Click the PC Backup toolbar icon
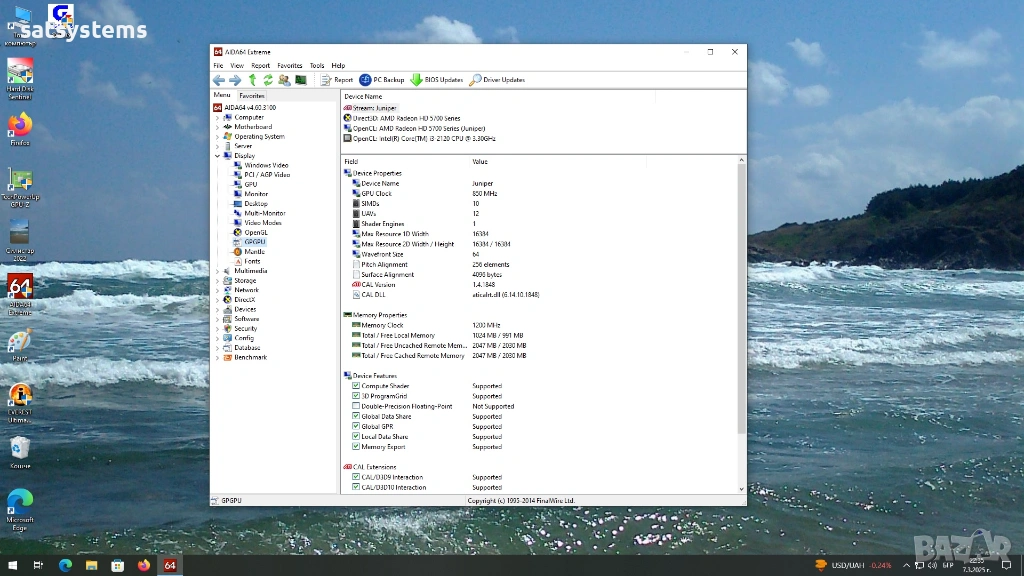The width and height of the screenshot is (1024, 576). (365, 80)
